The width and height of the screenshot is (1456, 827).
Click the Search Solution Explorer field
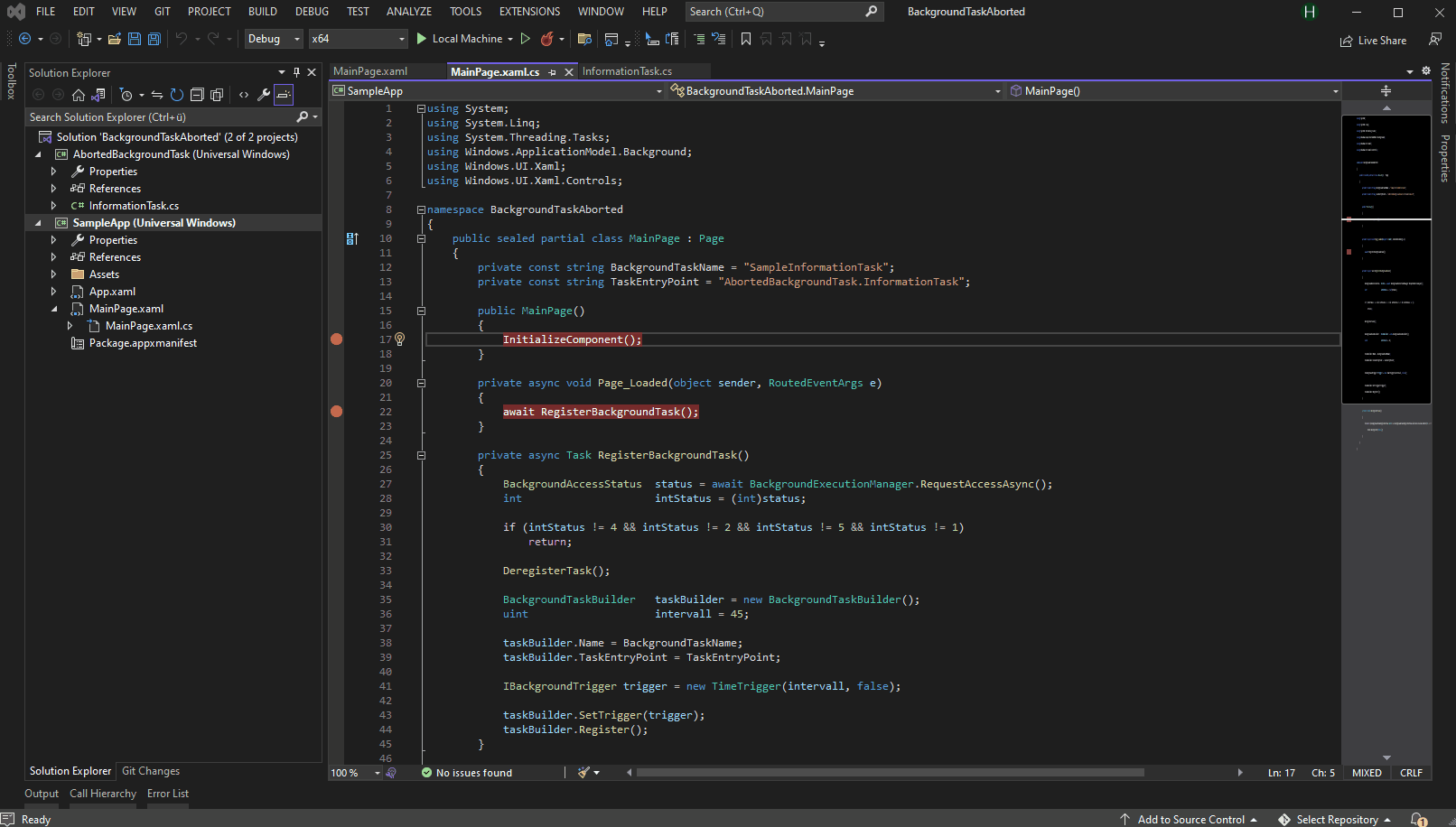pos(161,117)
